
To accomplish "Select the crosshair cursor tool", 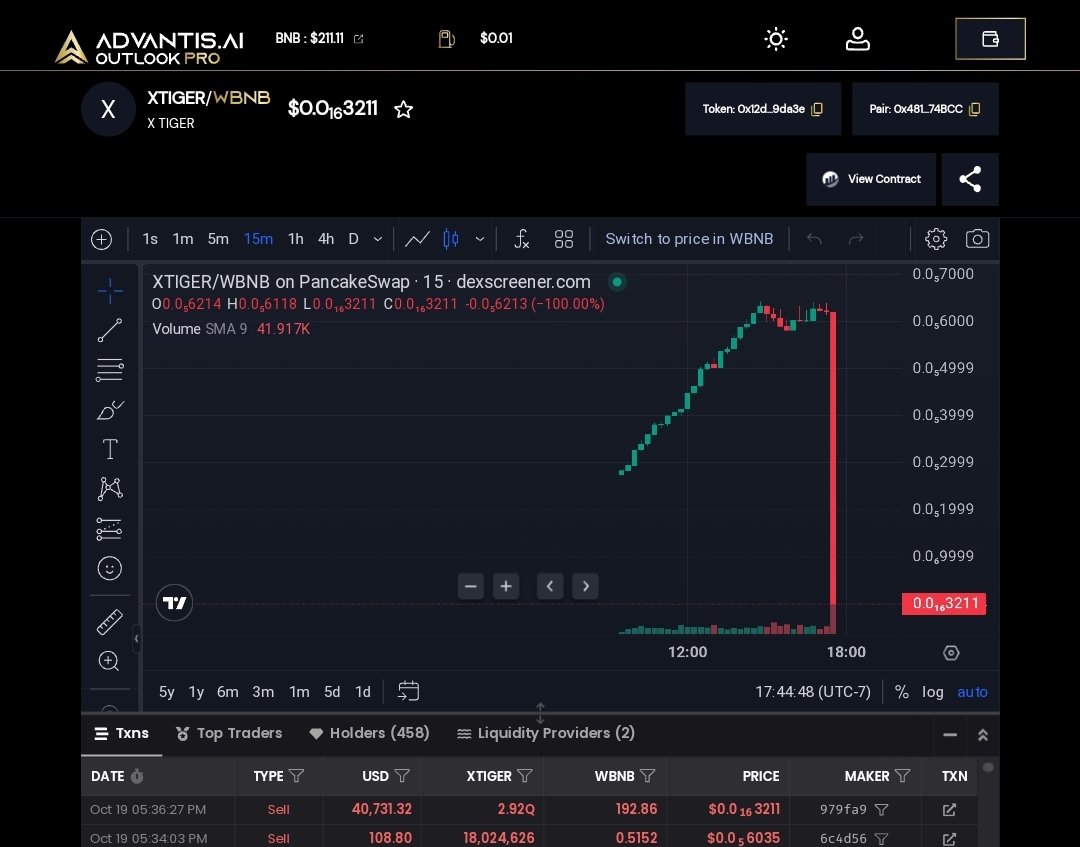I will [x=110, y=291].
